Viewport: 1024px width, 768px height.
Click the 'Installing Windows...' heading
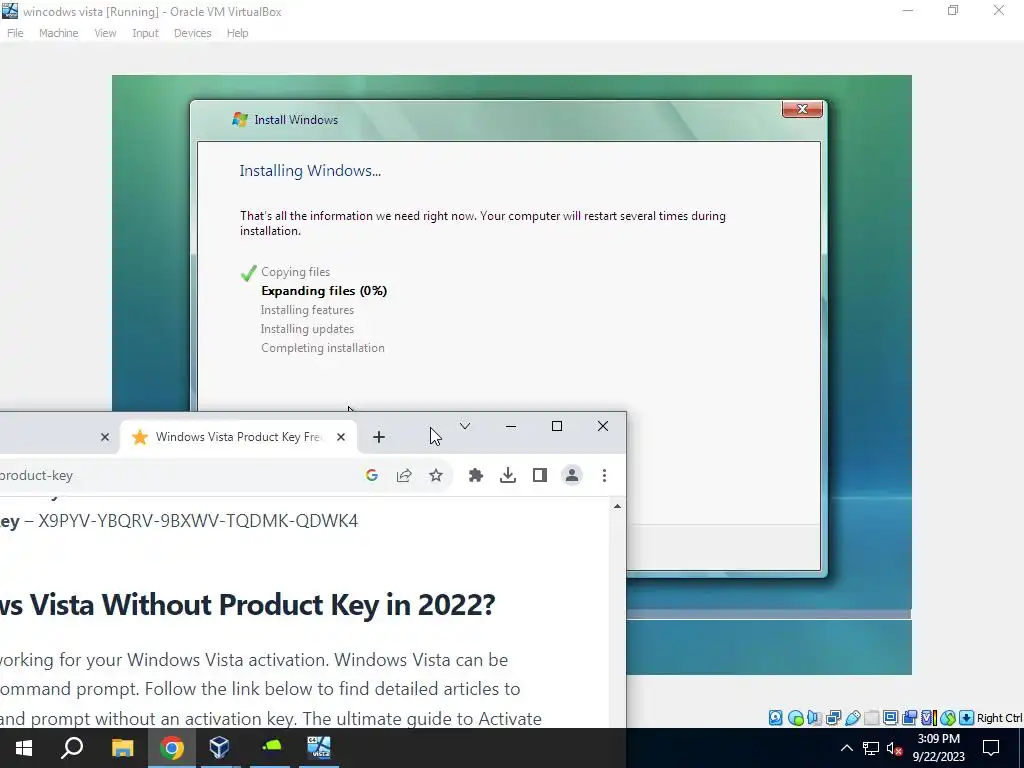click(x=310, y=170)
